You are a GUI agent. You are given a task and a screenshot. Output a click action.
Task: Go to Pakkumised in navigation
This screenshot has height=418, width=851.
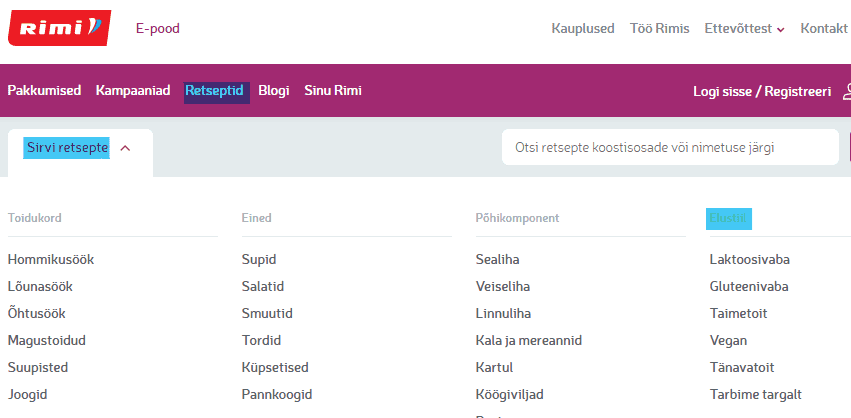(x=44, y=91)
